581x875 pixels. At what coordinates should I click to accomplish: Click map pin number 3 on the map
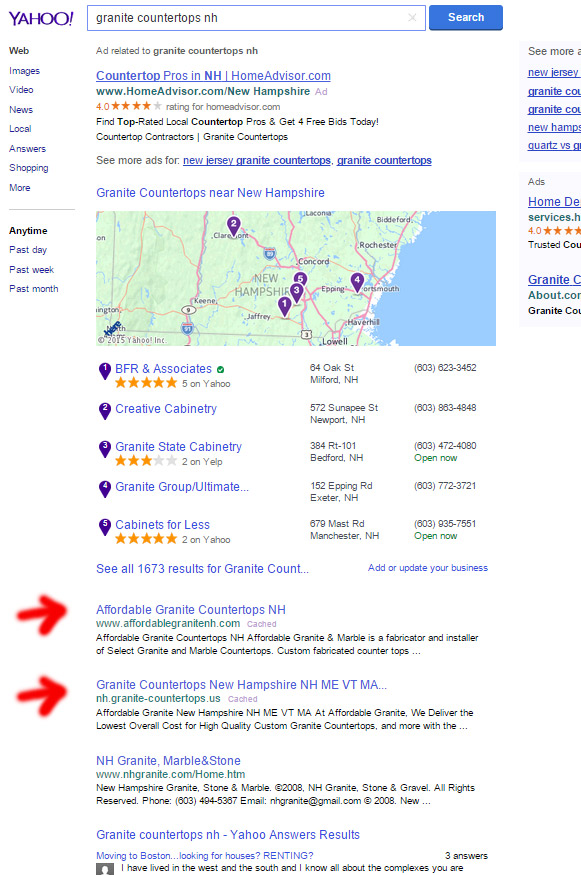[x=296, y=292]
